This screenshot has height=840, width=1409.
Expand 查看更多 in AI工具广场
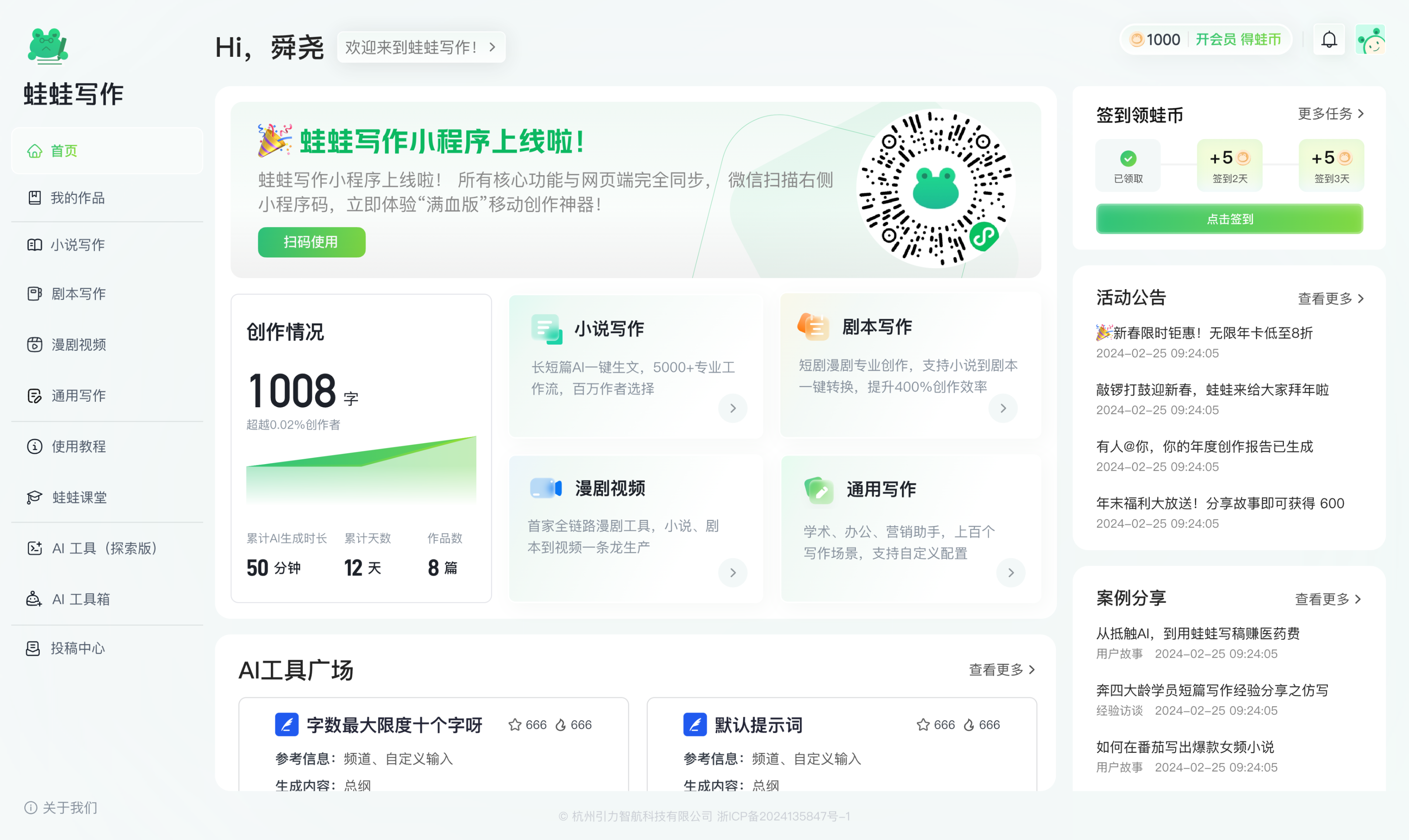coord(1001,670)
